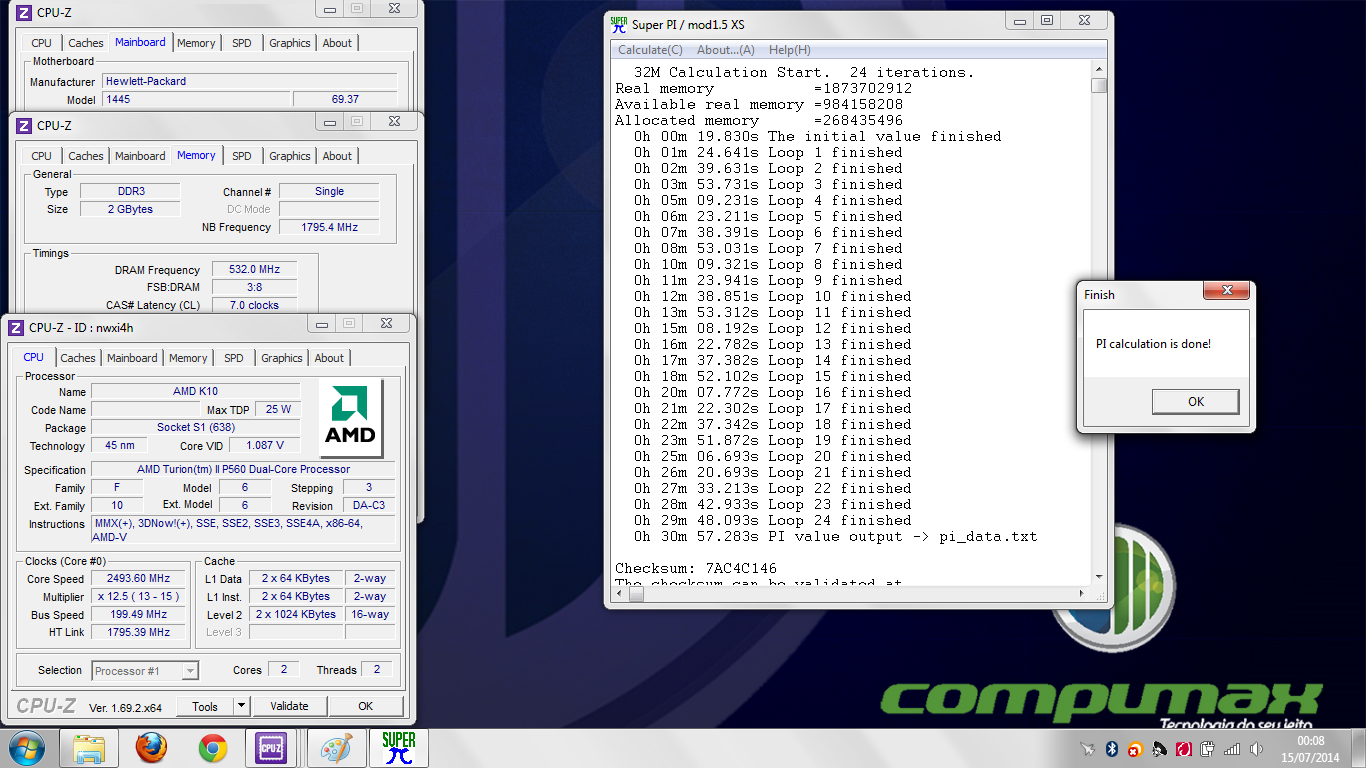Close the Finish dialog with red X
Image resolution: width=1366 pixels, height=768 pixels.
click(x=1225, y=292)
